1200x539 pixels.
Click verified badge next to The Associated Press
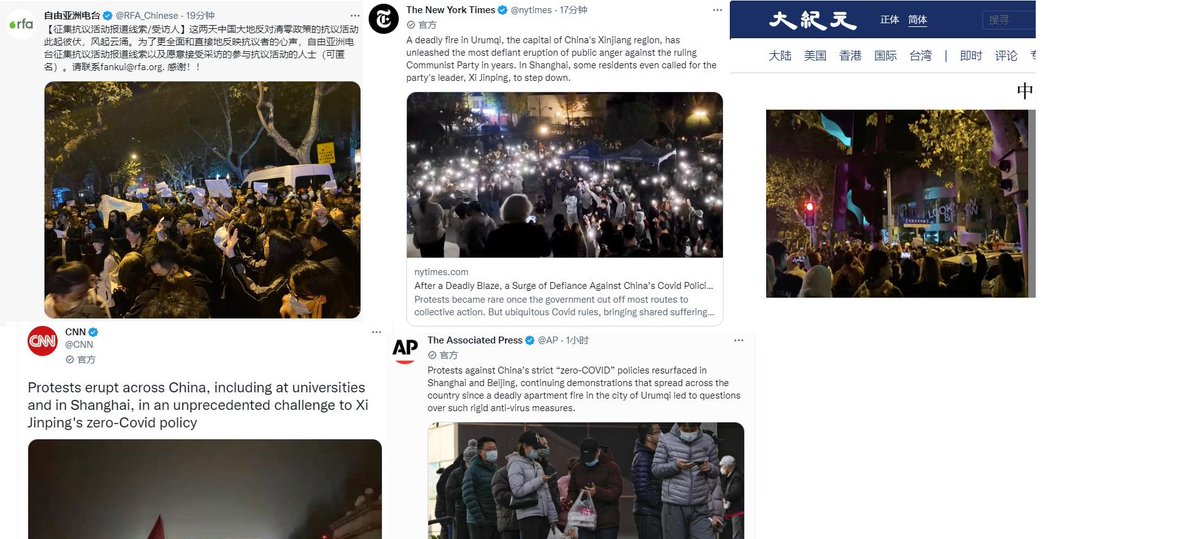click(x=531, y=341)
